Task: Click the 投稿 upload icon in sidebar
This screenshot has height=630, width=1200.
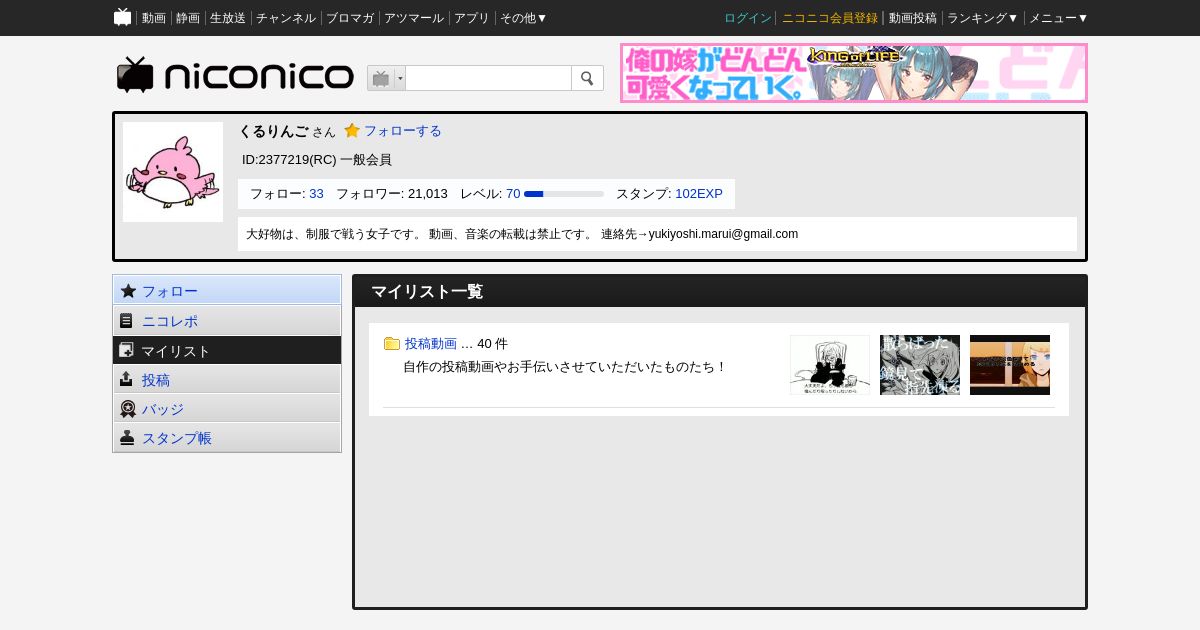Action: pyautogui.click(x=127, y=379)
